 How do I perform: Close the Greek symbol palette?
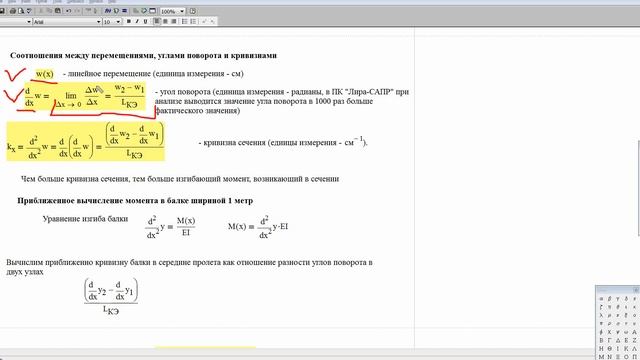tap(637, 290)
